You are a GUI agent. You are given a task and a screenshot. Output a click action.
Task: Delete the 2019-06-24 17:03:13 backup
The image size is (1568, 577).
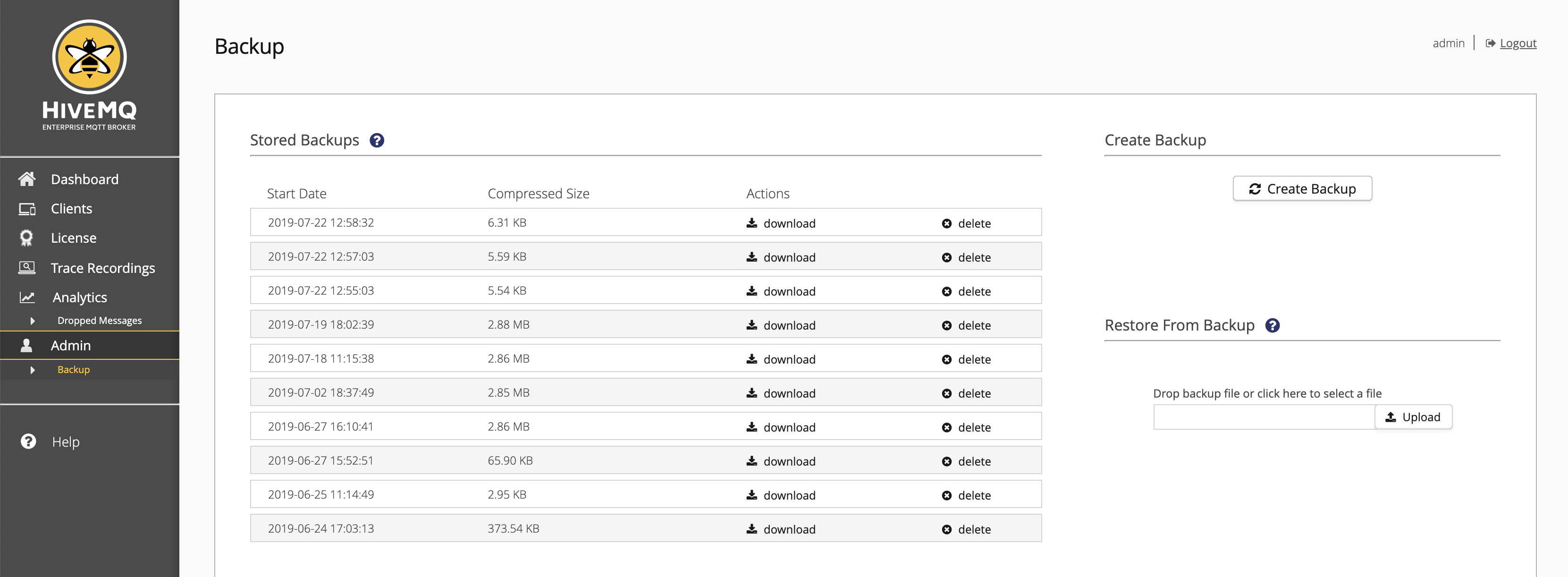coord(966,530)
